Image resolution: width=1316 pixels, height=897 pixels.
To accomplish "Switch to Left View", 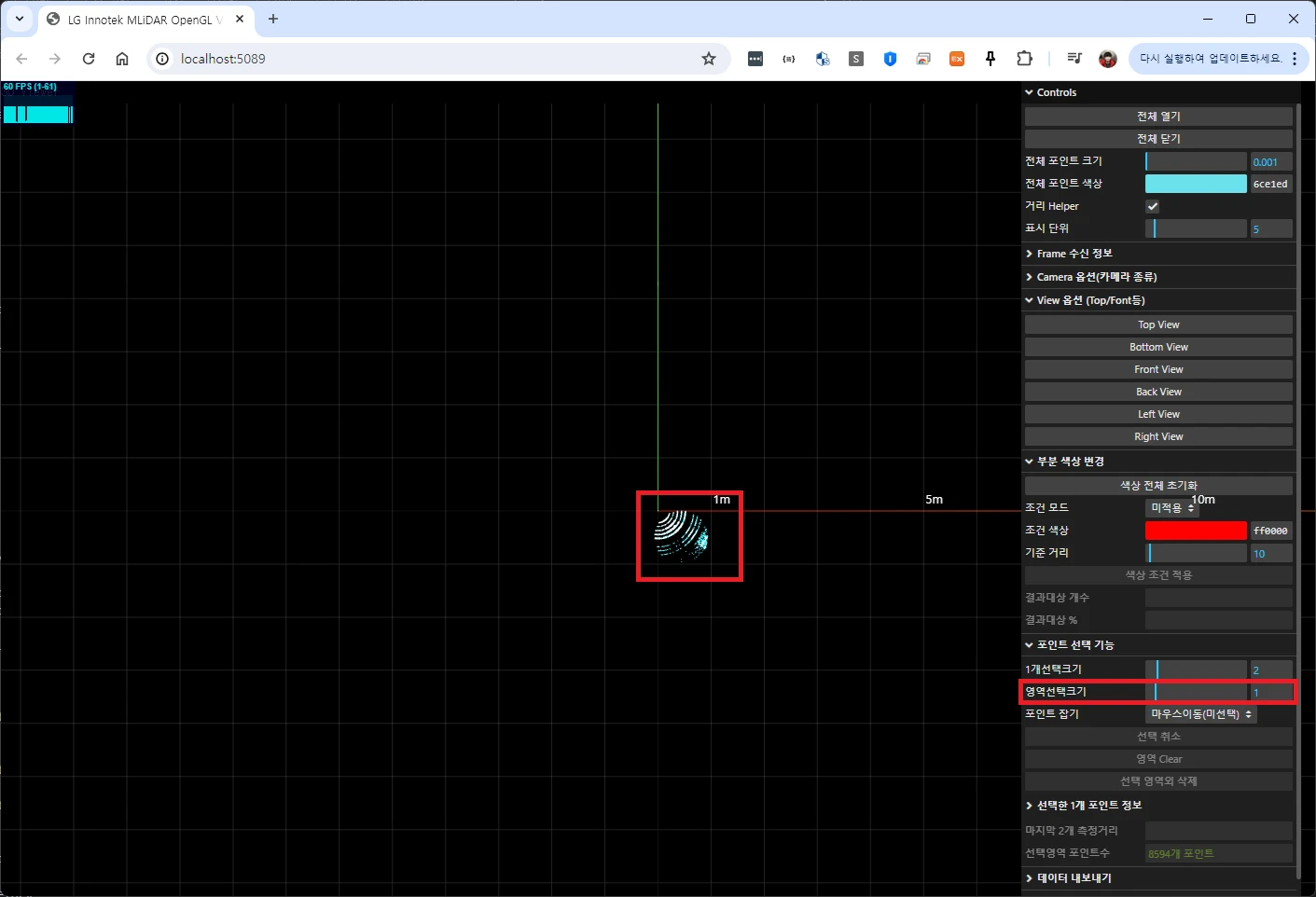I will click(x=1158, y=414).
